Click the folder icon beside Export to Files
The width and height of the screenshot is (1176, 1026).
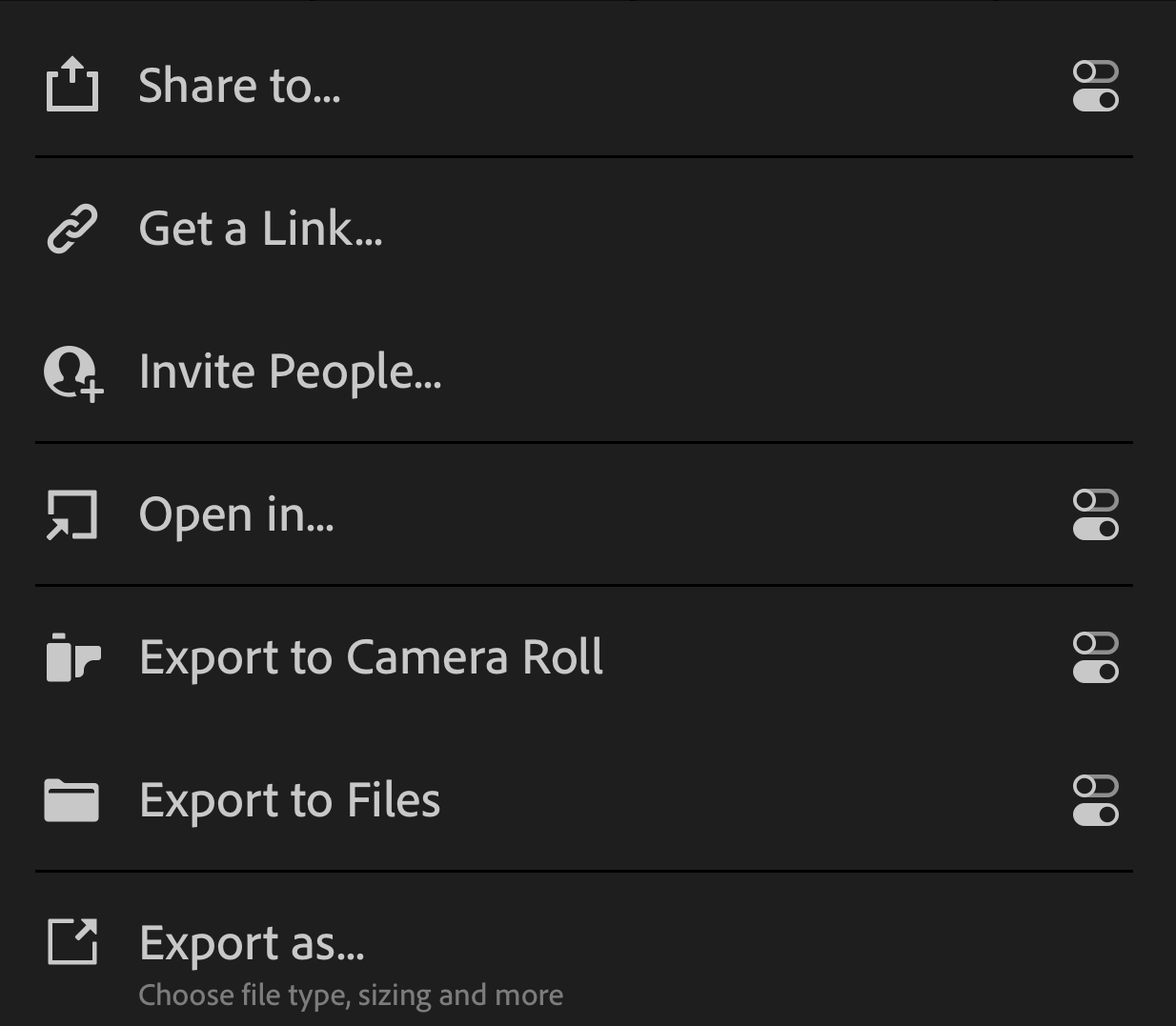click(x=71, y=800)
